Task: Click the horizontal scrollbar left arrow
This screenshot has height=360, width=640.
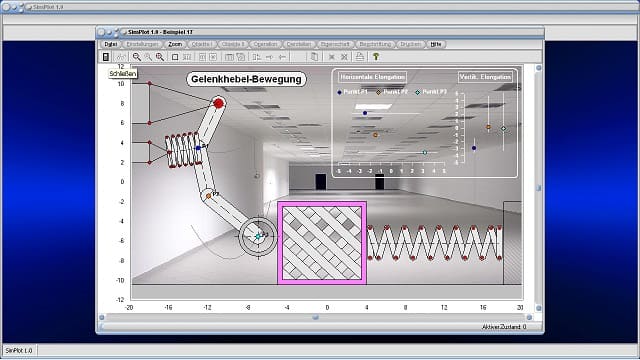Action: click(x=102, y=317)
